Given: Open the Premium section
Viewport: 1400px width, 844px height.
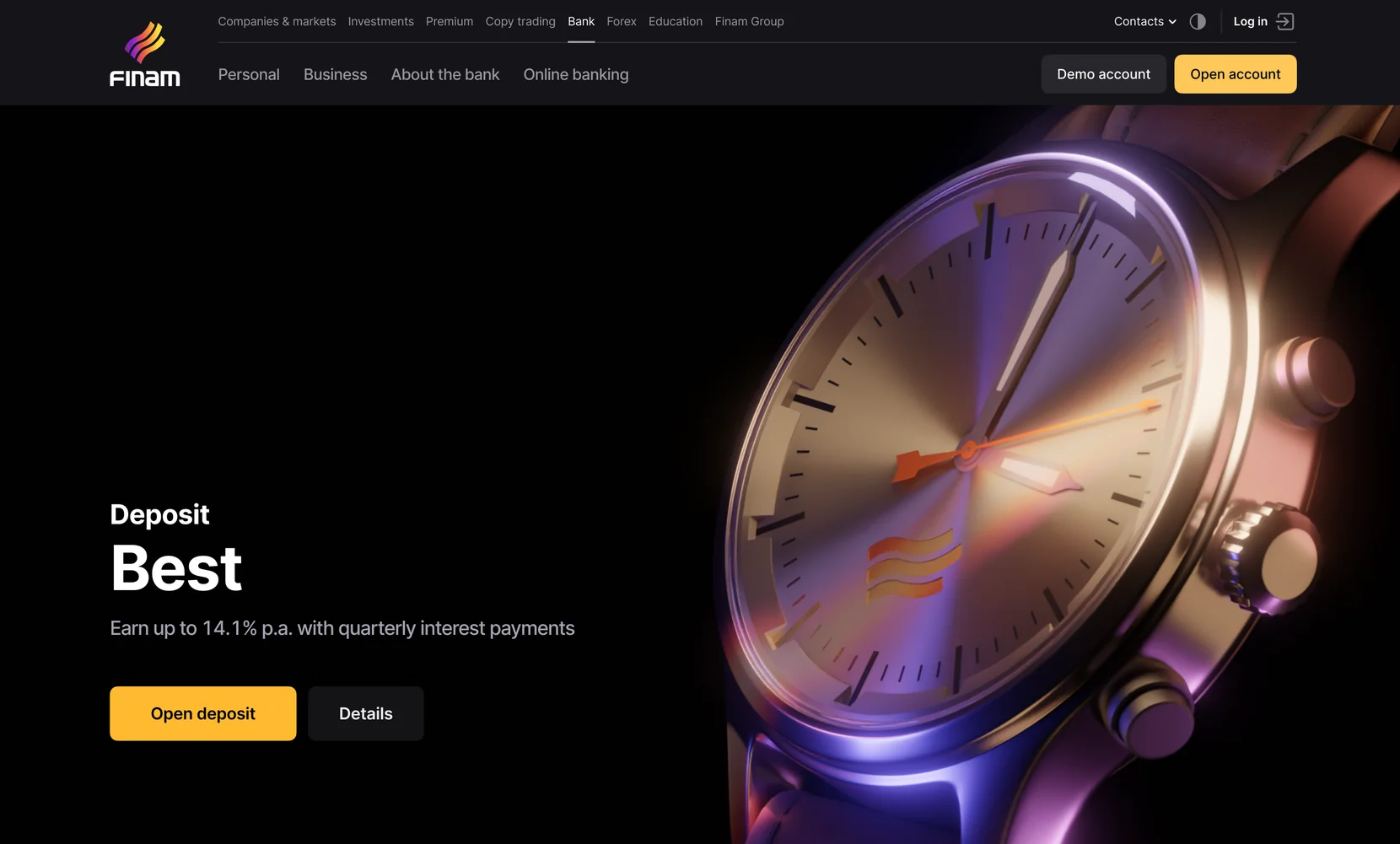Looking at the screenshot, I should point(450,22).
